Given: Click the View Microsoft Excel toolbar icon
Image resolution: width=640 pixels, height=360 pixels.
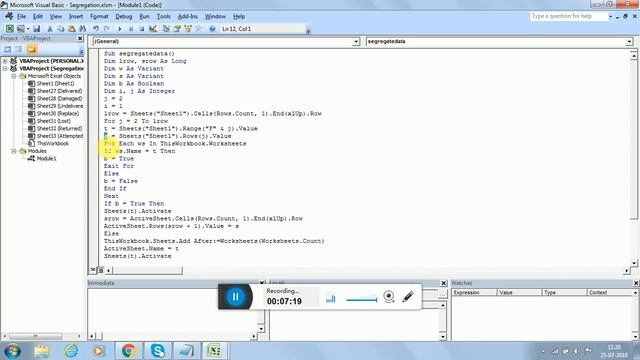Looking at the screenshot, I should (9, 29).
